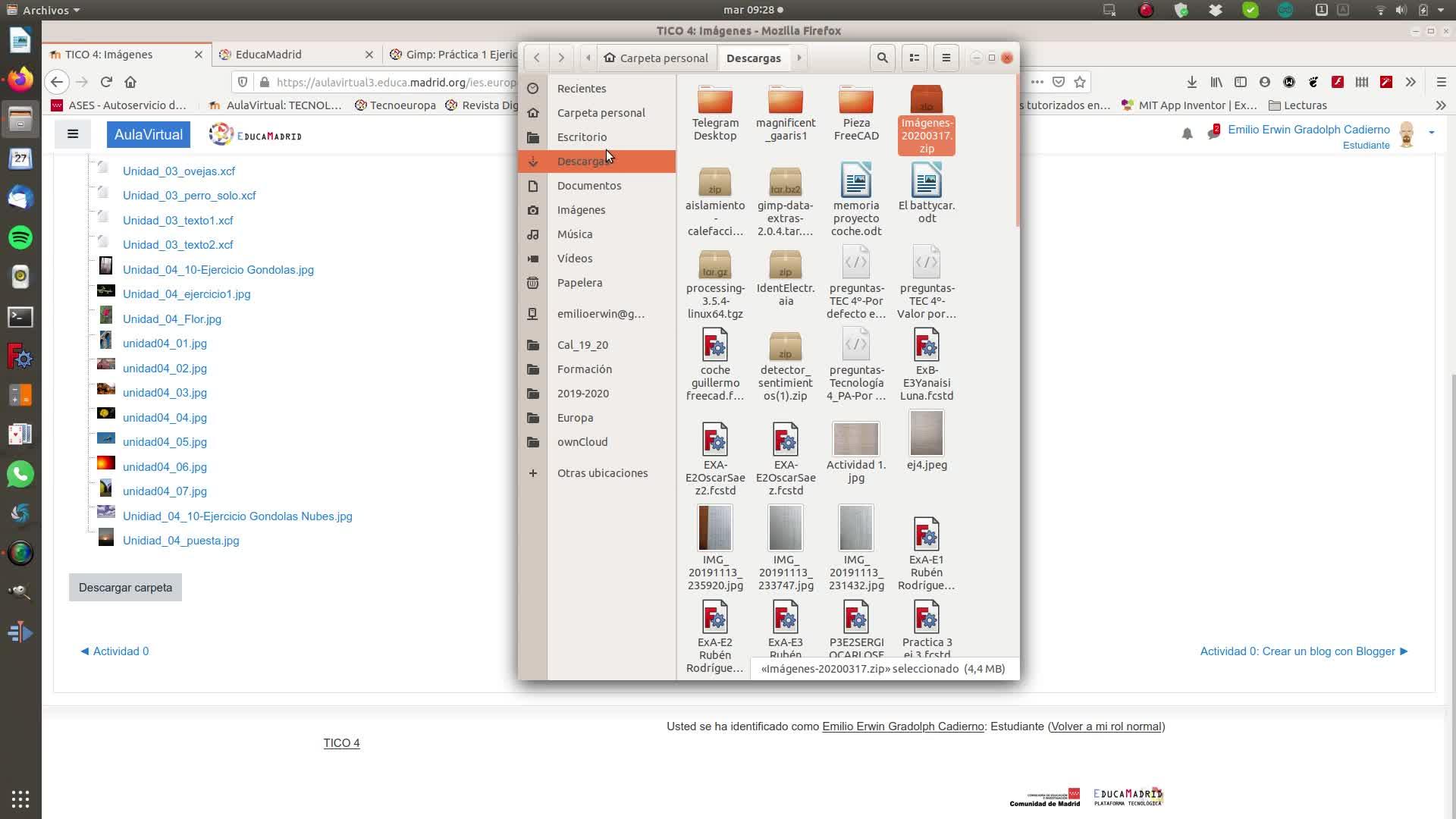Expand the path bar right arrow
1456x819 pixels.
pyautogui.click(x=799, y=58)
